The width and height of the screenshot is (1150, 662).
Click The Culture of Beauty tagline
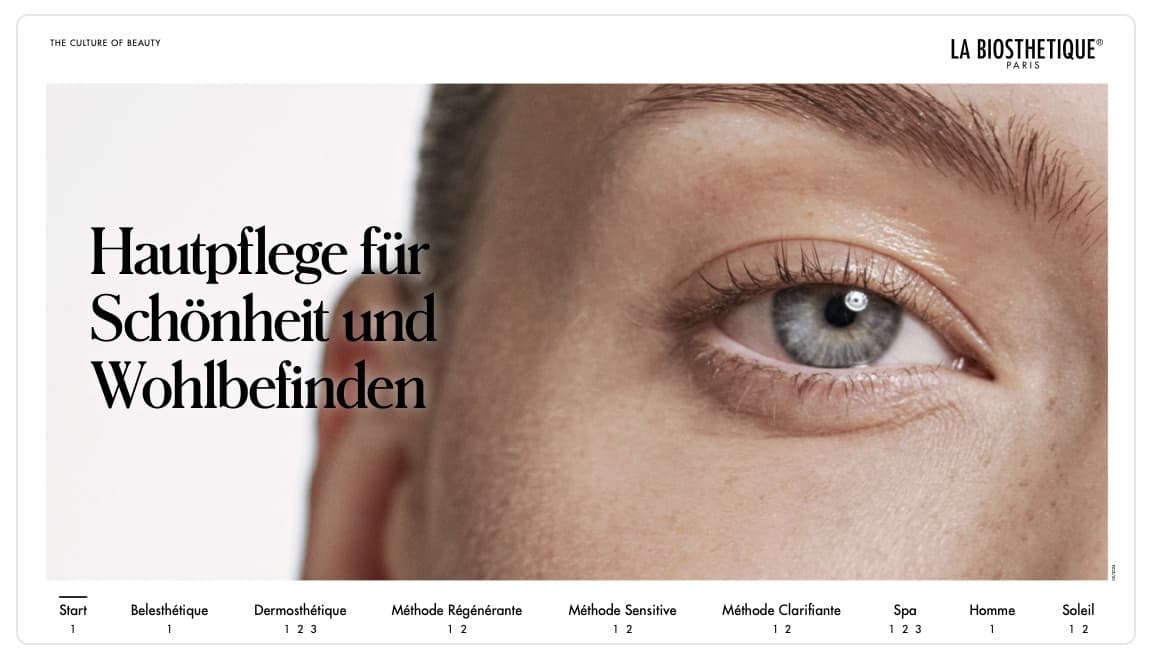(x=105, y=43)
